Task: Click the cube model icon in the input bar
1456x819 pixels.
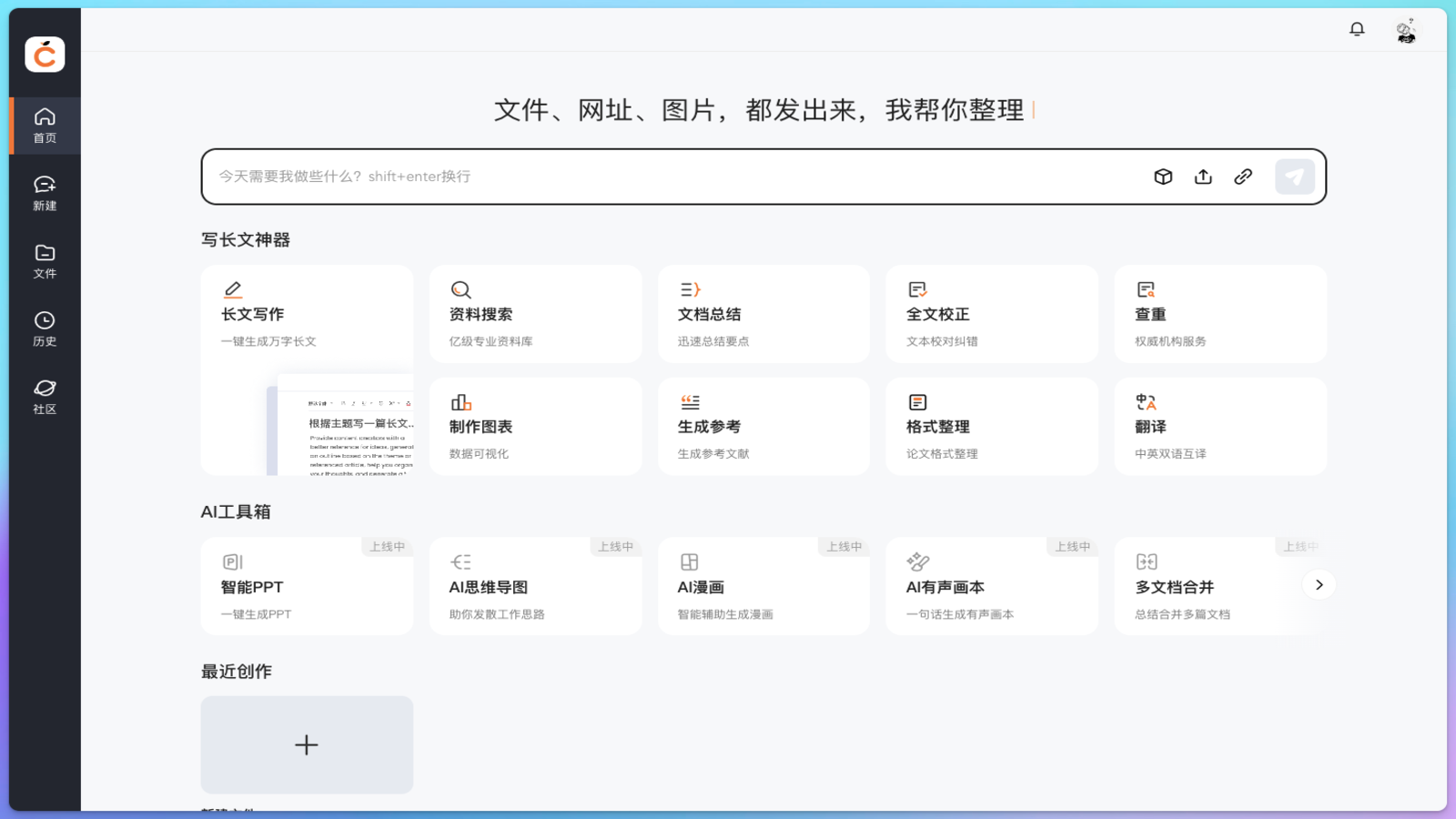Action: 1163,176
